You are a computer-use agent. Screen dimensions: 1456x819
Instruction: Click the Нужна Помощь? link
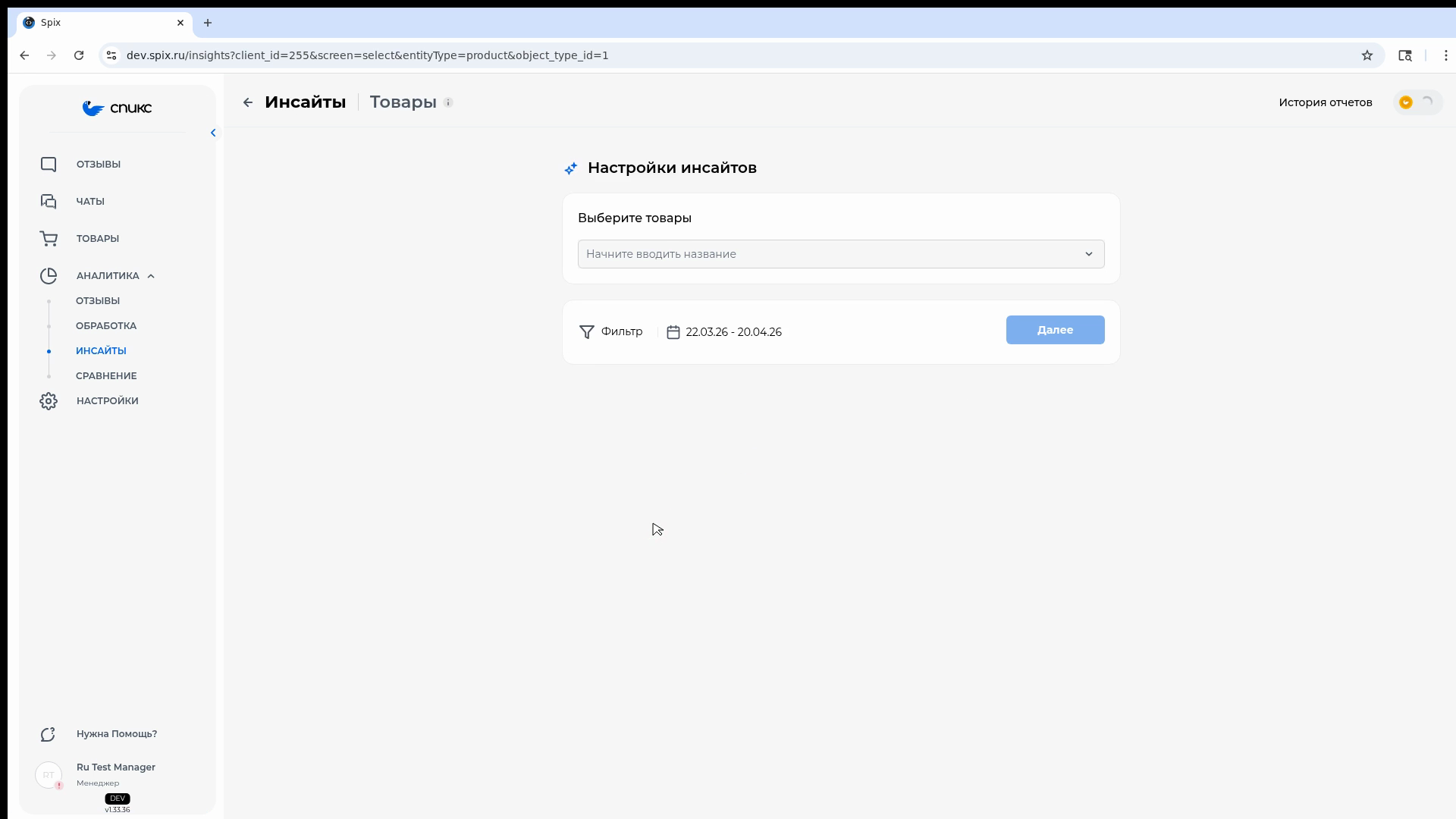click(x=117, y=734)
